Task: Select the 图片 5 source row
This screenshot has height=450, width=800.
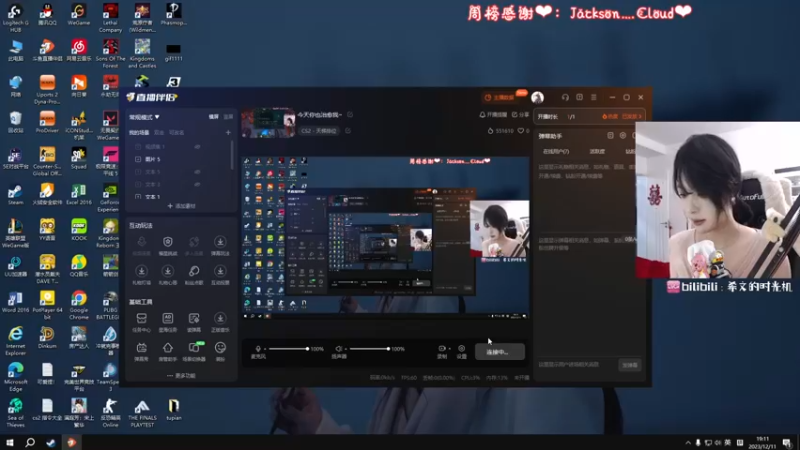Action: [179, 159]
